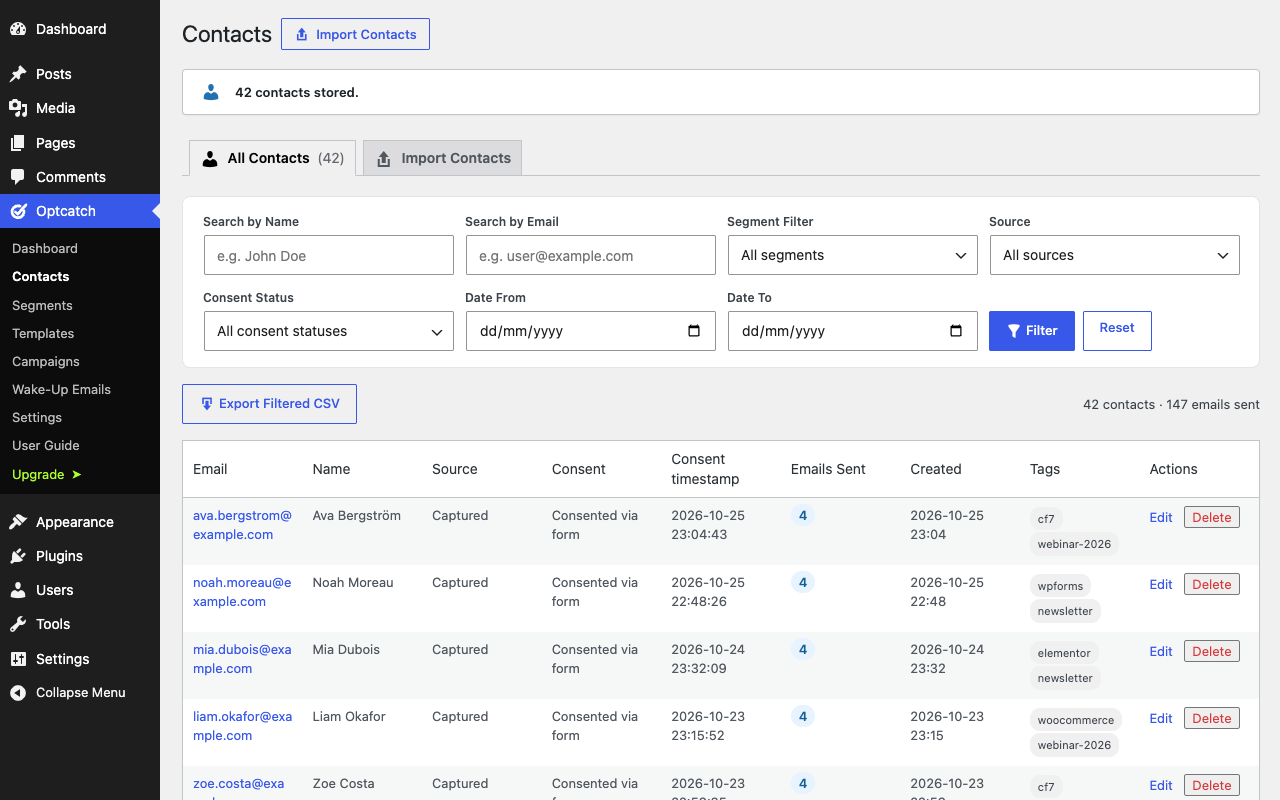
Task: Open Segments in Optcatch submenu
Action: 42,305
